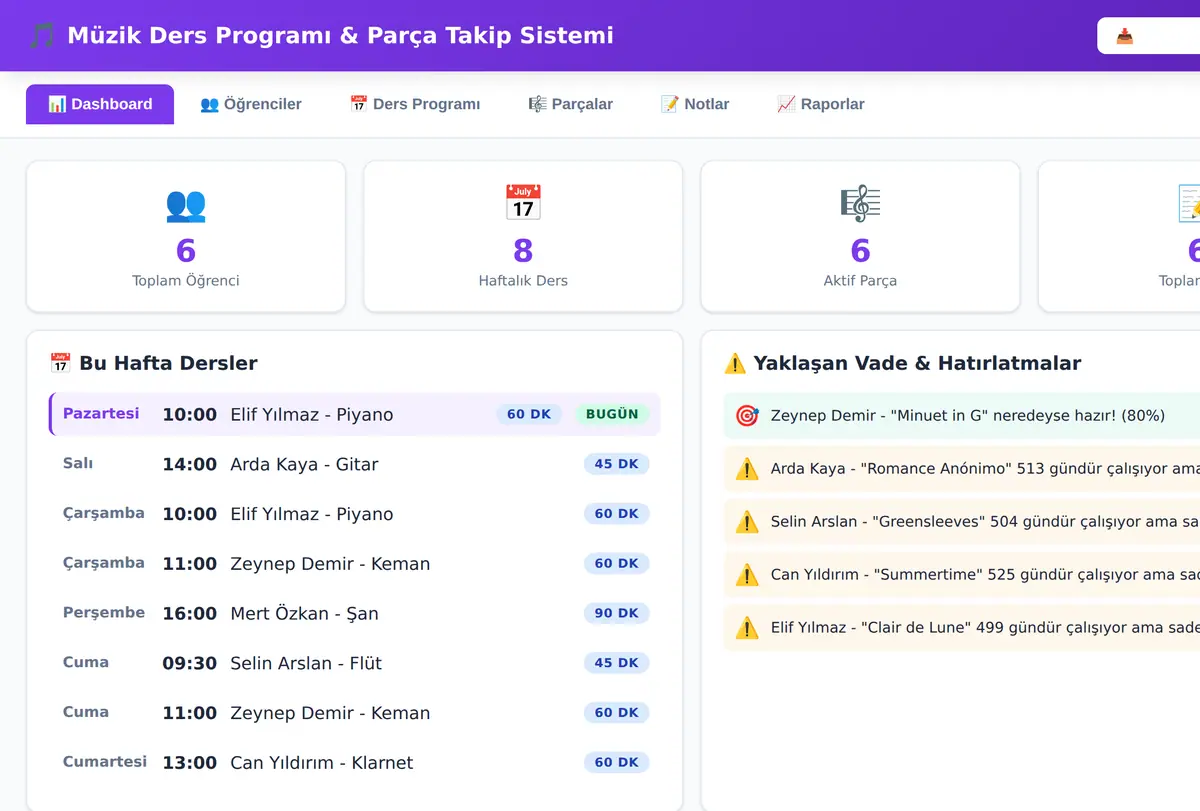
Task: Click the Yaklaşan Vade & Hatırlatmalar heading
Action: (x=917, y=363)
